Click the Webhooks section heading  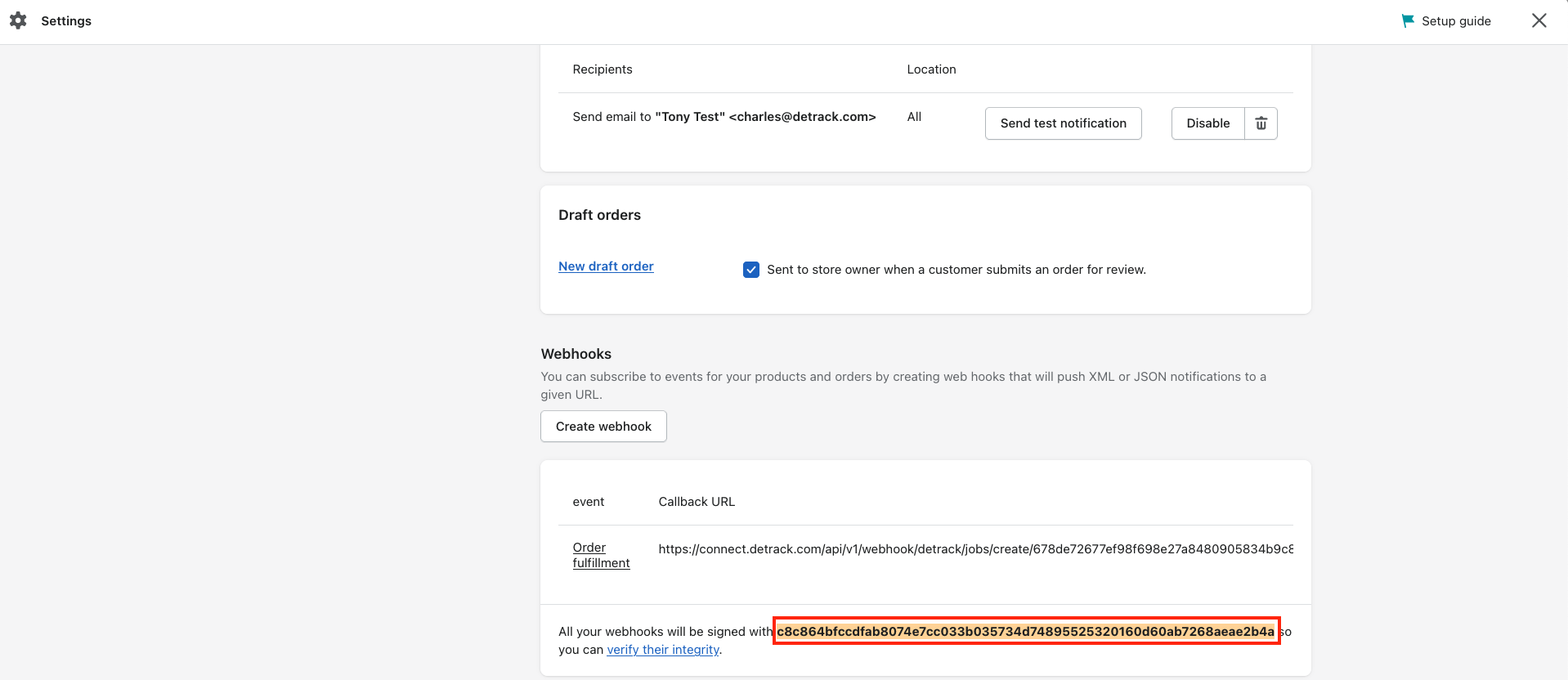576,354
